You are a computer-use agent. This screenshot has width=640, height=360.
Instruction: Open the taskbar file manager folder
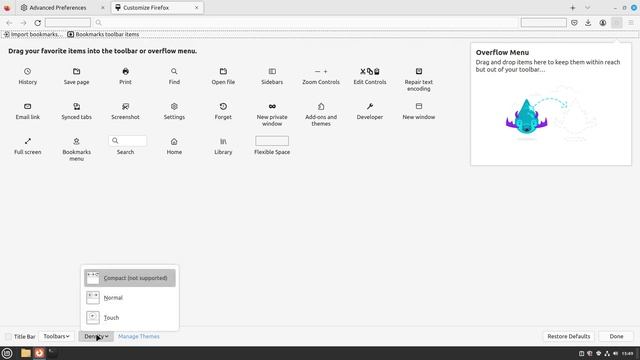click(x=26, y=353)
